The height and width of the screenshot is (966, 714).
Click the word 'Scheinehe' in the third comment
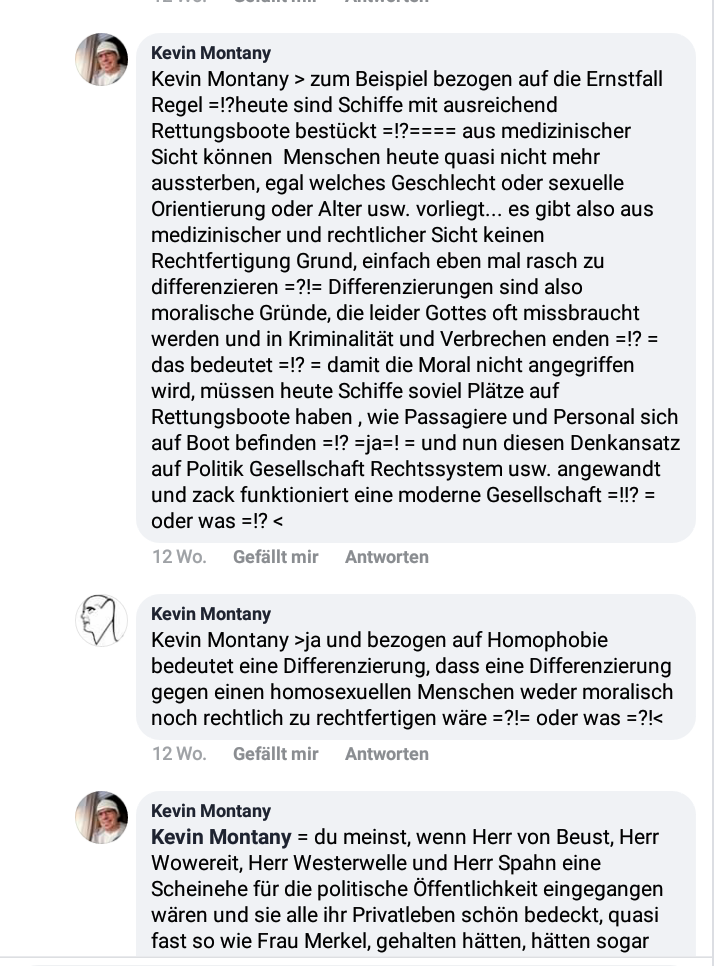pyautogui.click(x=199, y=888)
